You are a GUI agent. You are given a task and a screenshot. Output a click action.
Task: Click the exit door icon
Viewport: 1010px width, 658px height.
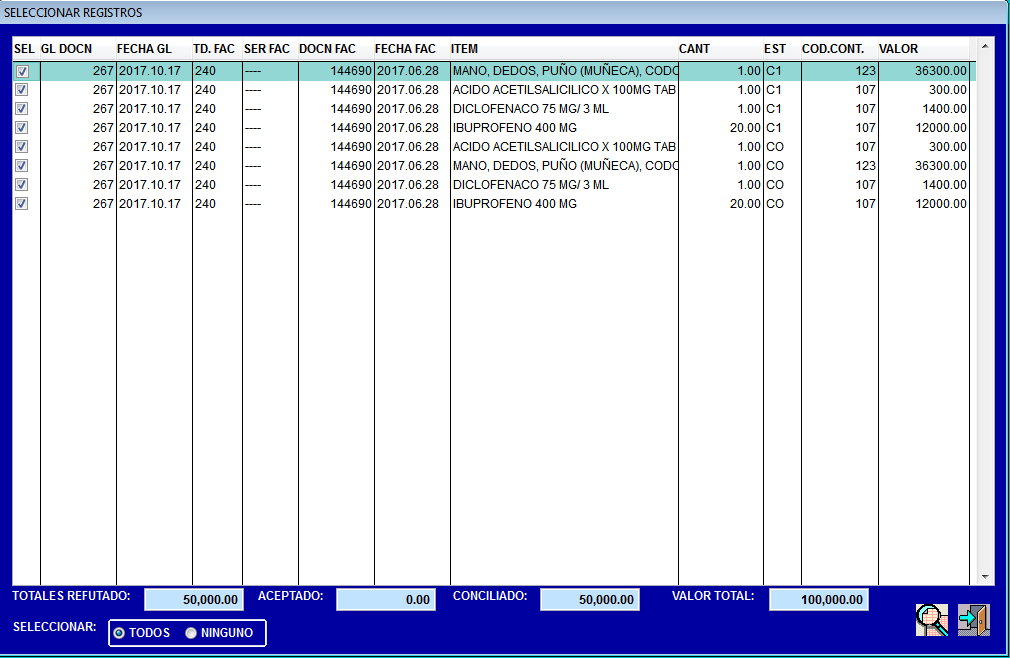tap(973, 620)
